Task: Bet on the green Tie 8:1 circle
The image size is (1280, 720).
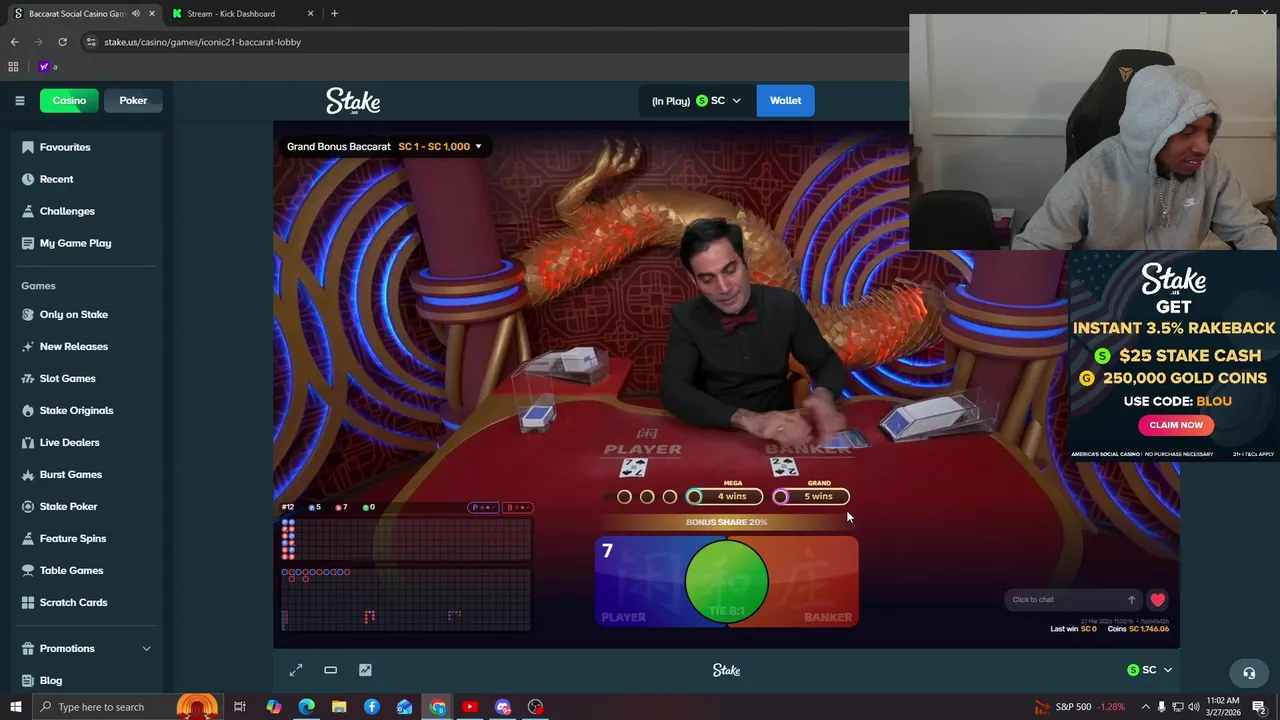Action: 727,582
